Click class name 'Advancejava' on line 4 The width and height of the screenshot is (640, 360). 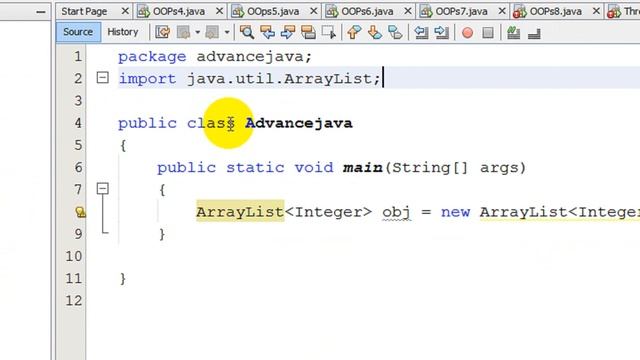[x=299, y=123]
